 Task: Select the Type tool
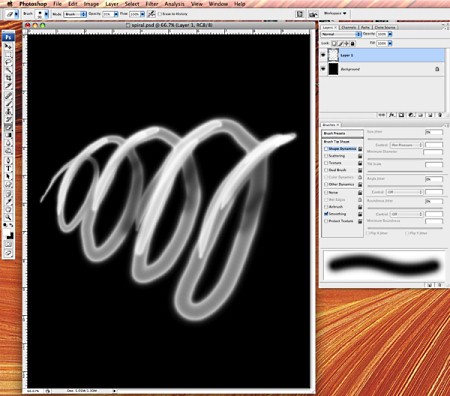click(x=8, y=169)
